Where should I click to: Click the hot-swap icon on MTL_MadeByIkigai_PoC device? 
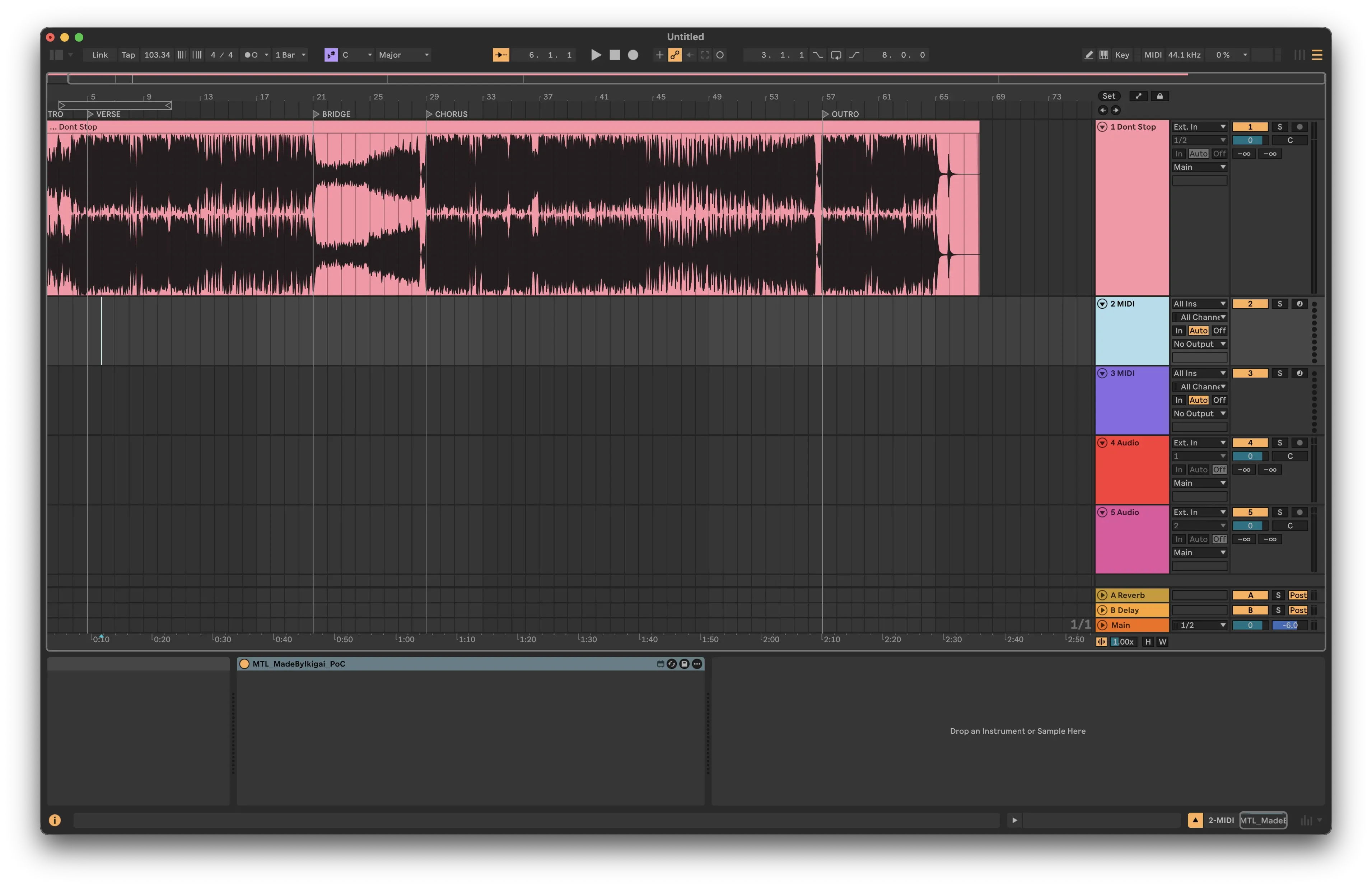672,664
